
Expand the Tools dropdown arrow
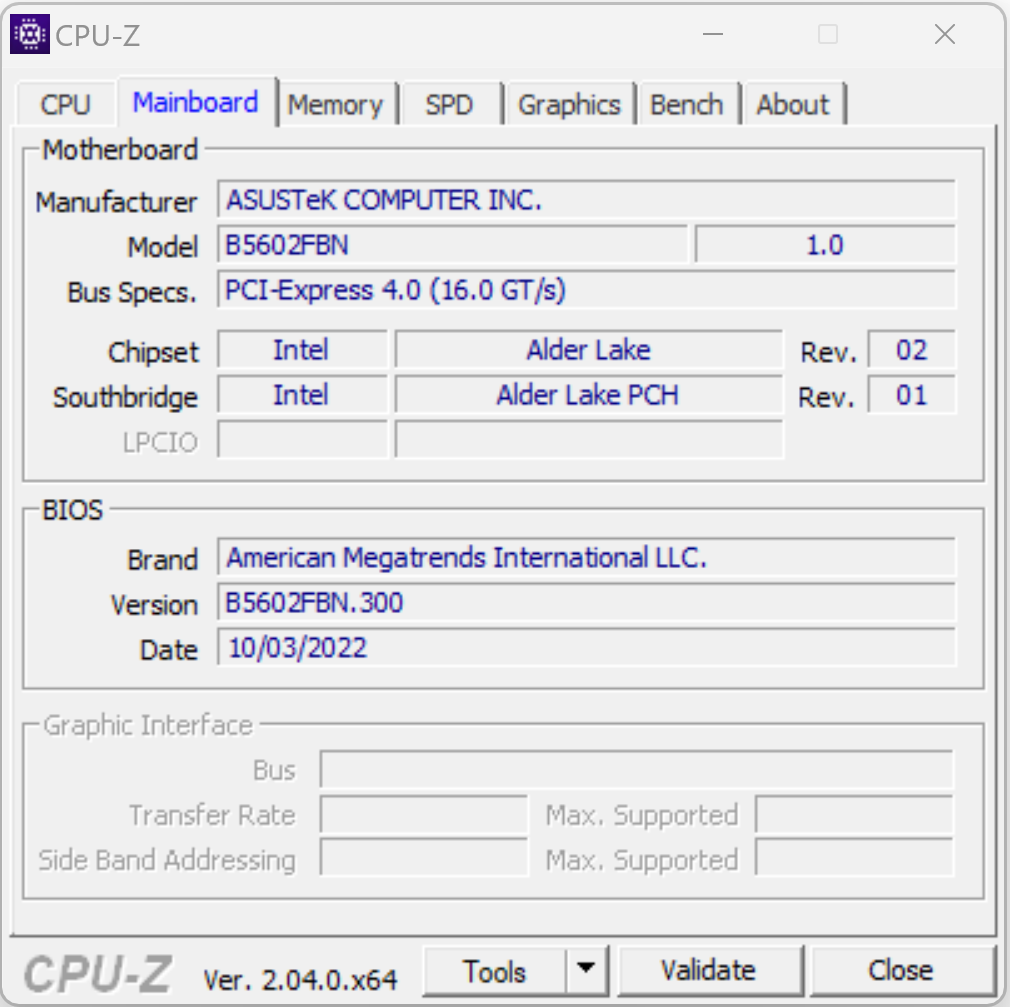coord(586,970)
